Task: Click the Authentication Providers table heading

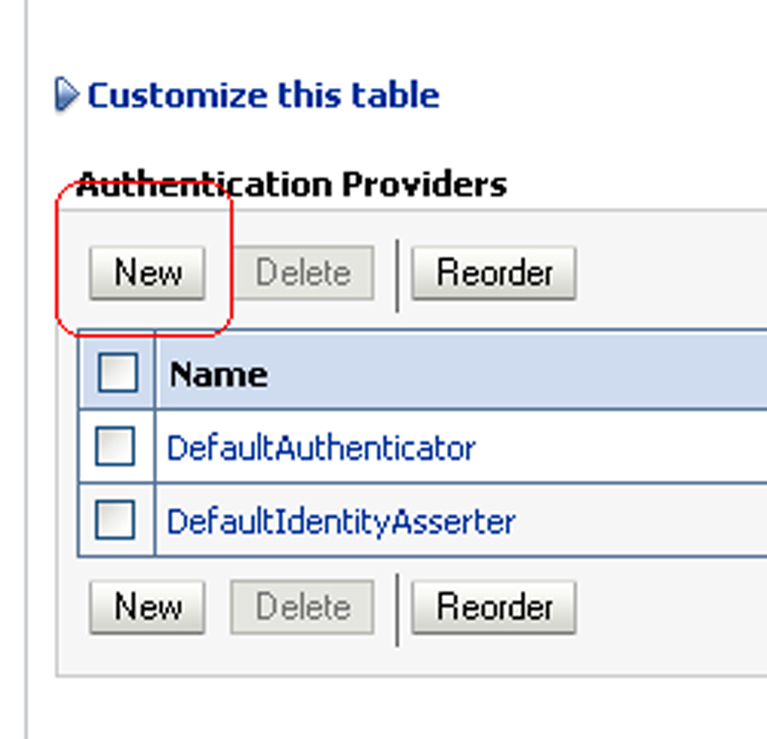Action: 292,184
